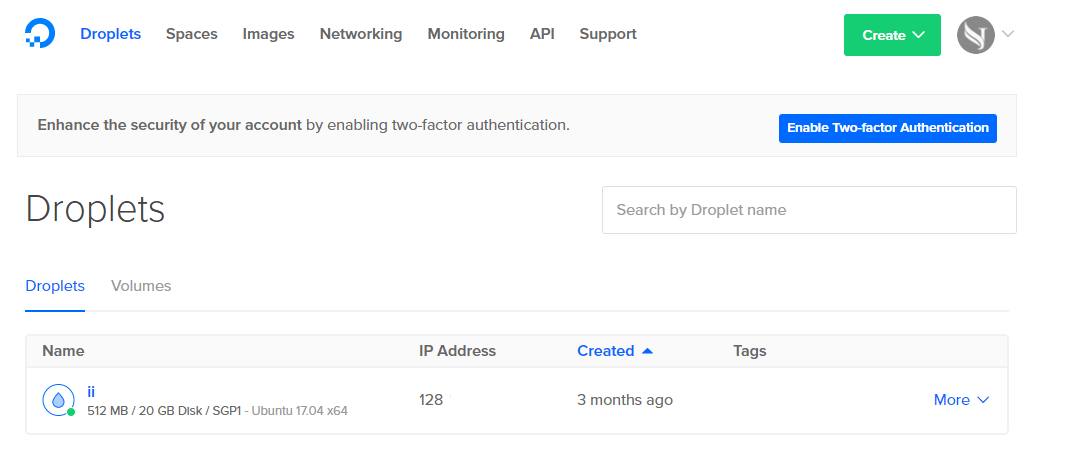Open Images in the top navigation
Viewport: 1089px width, 461px height.
click(268, 34)
